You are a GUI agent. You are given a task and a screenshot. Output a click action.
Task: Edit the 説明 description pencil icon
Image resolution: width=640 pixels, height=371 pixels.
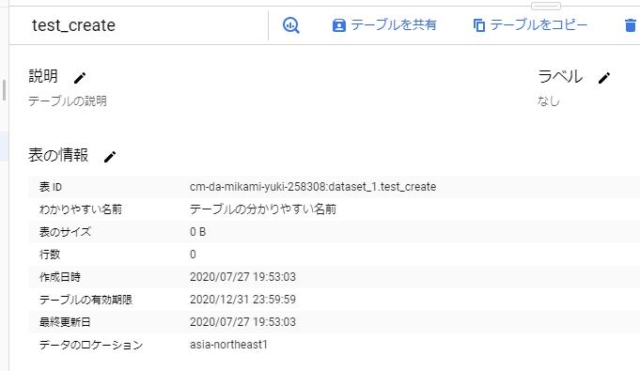[x=80, y=78]
